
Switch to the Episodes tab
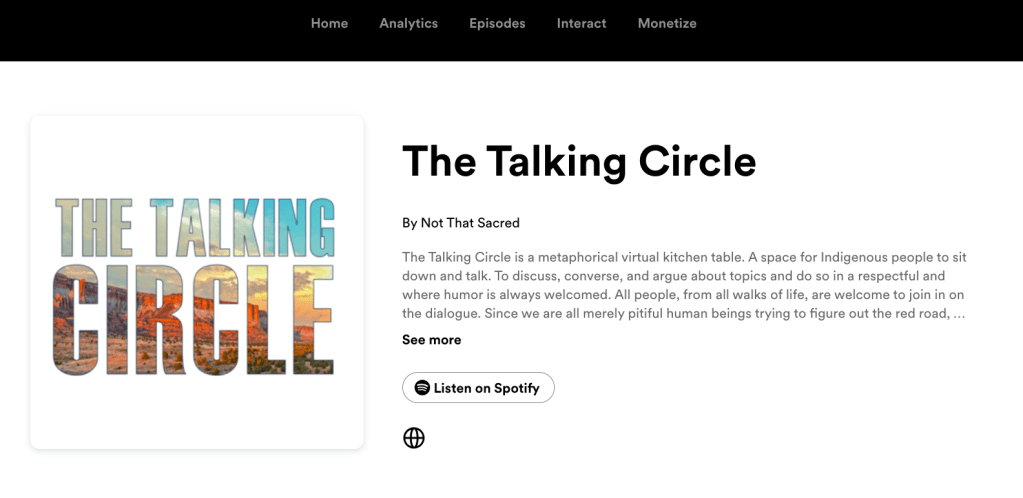click(x=497, y=23)
